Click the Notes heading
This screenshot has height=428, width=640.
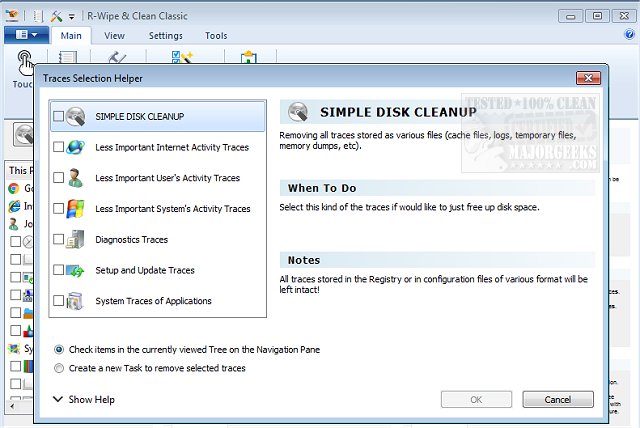(x=304, y=260)
